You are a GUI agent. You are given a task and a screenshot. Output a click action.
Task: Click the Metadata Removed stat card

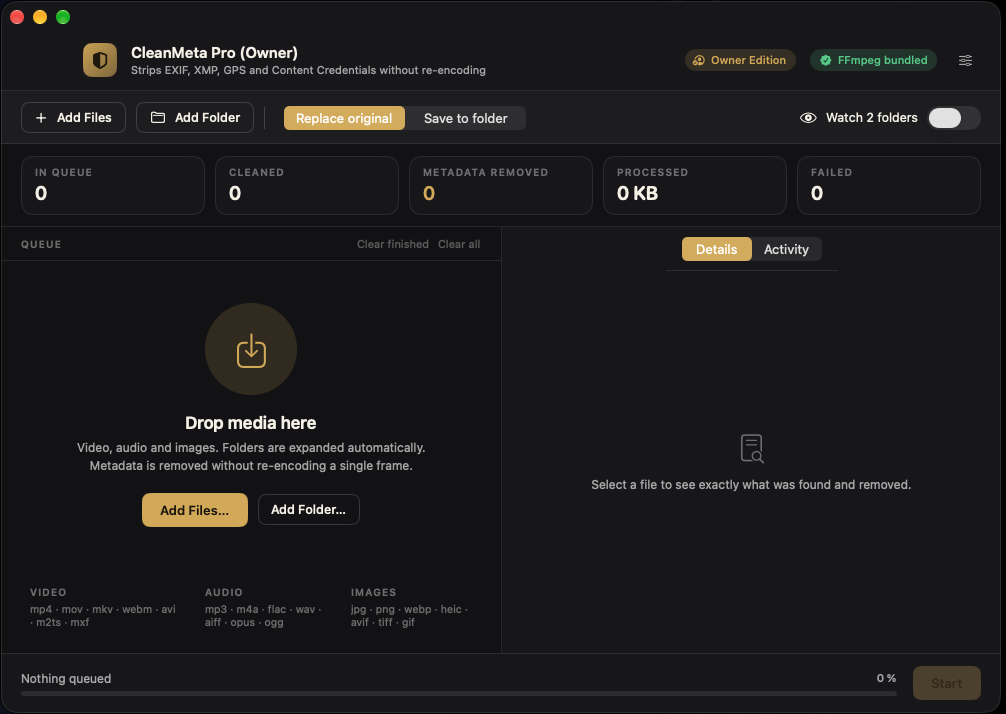click(x=500, y=185)
